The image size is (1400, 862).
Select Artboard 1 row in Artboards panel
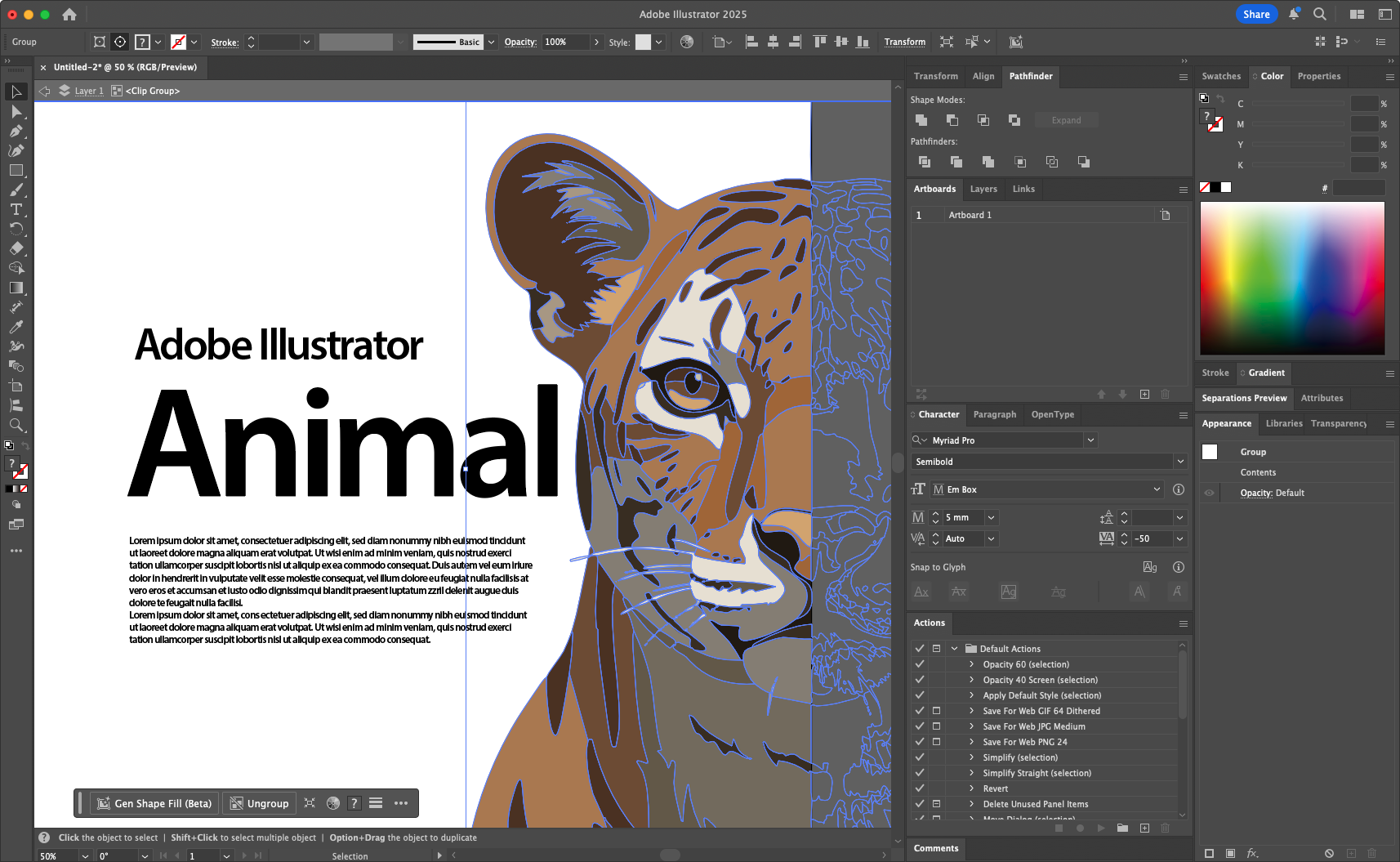[x=1048, y=215]
